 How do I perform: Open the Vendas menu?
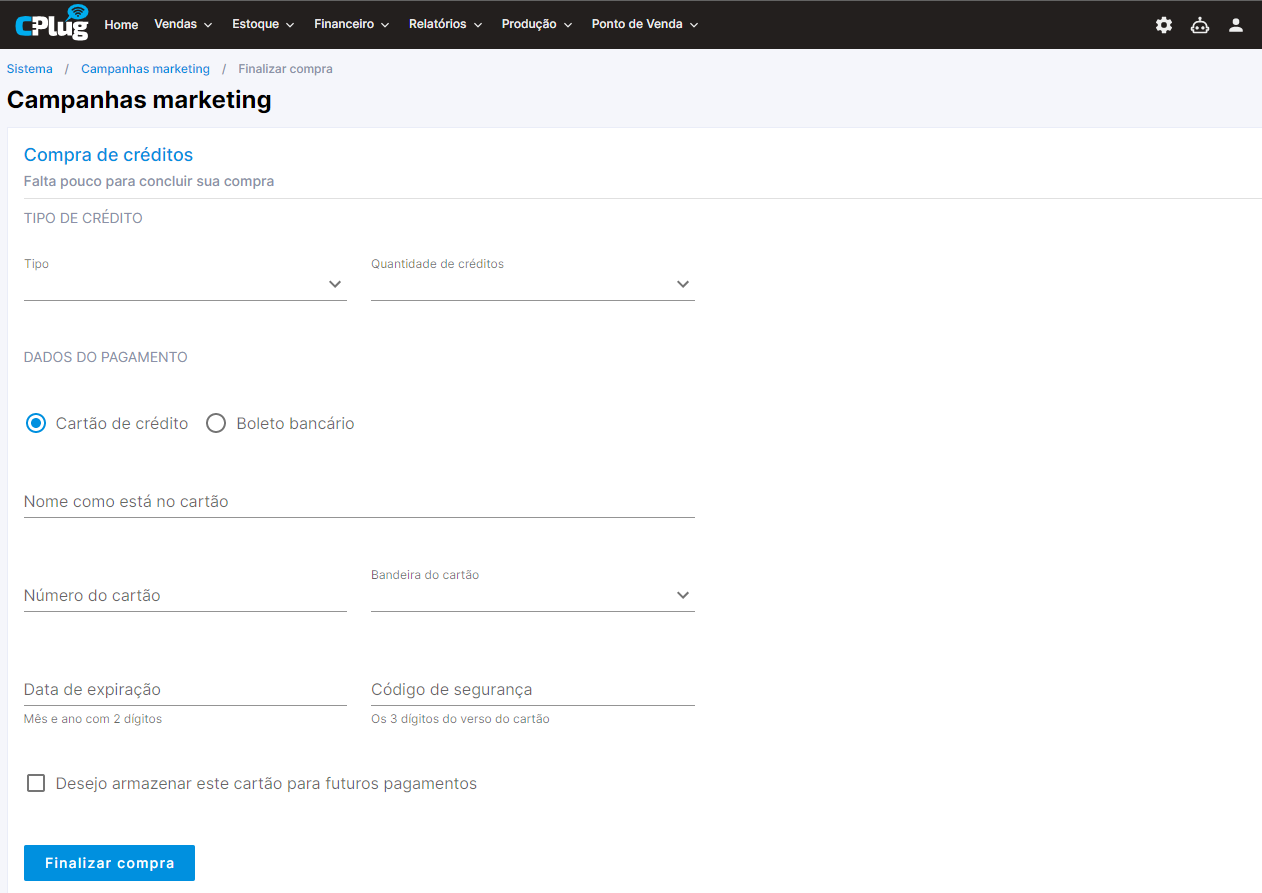[183, 24]
